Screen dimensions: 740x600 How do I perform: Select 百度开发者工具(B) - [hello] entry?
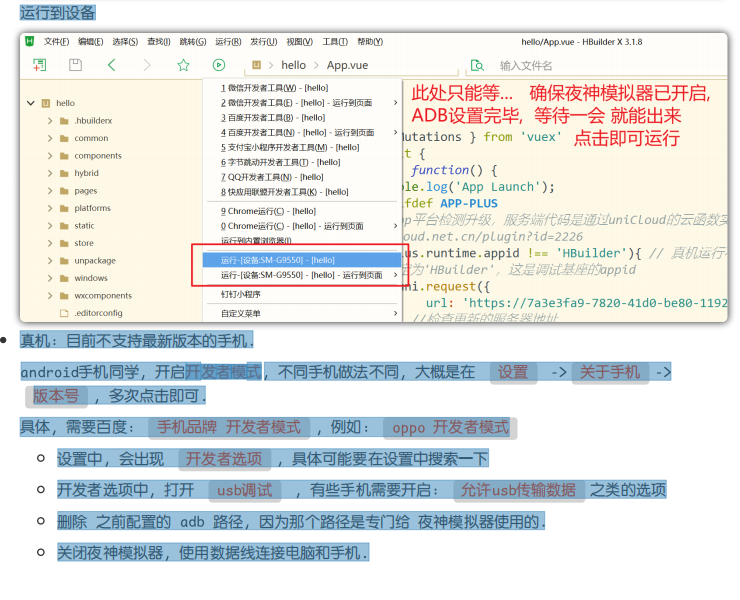[302, 118]
